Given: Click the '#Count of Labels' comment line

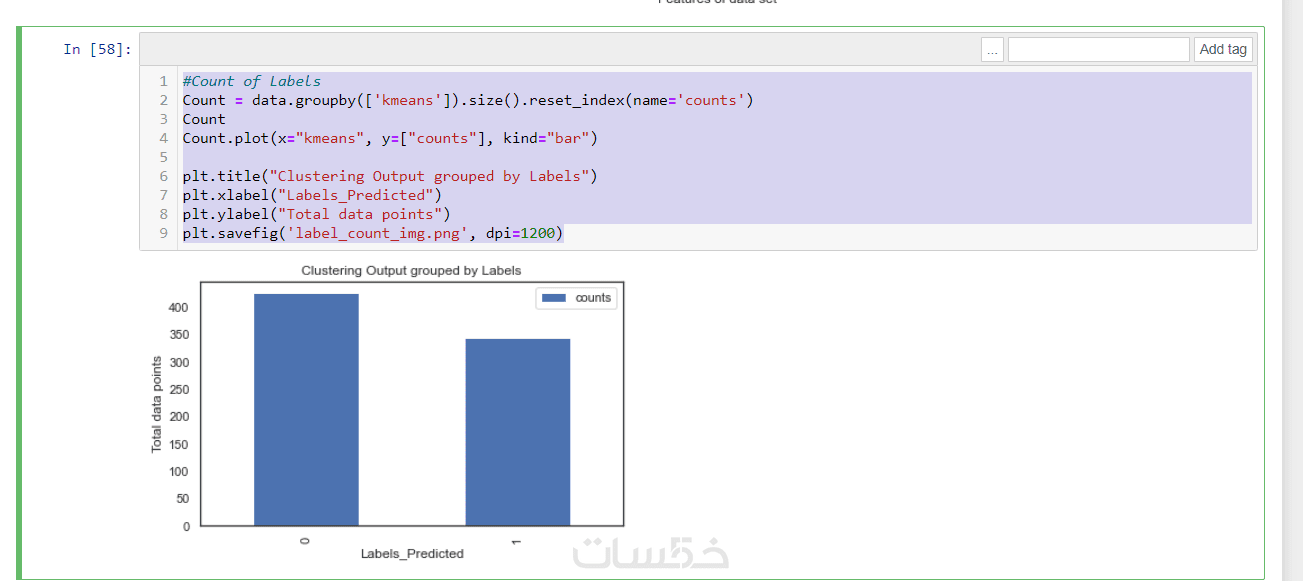Looking at the screenshot, I should (x=252, y=81).
